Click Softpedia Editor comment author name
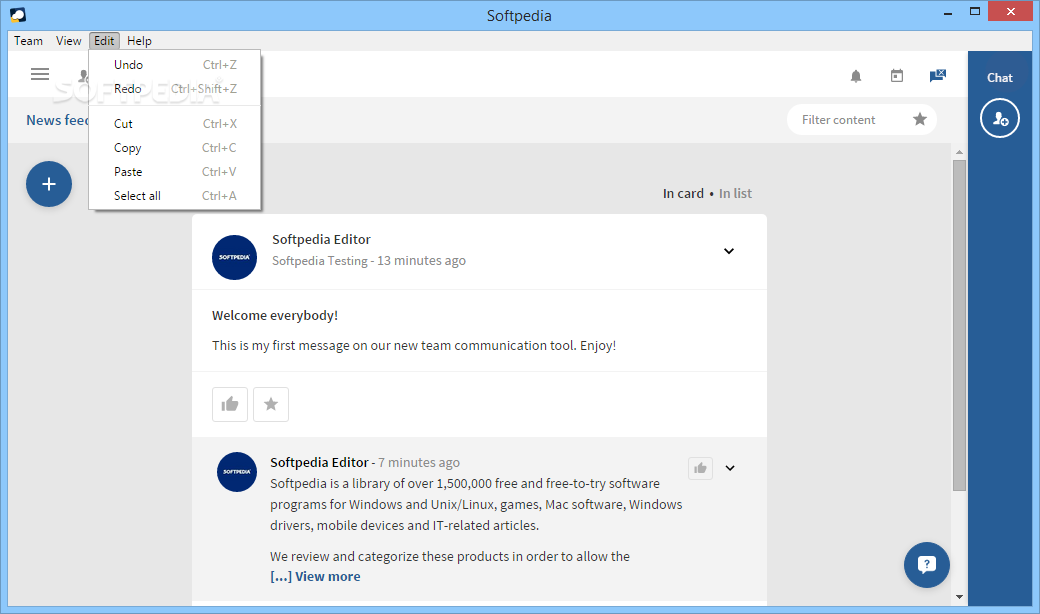The image size is (1040, 614). (319, 462)
